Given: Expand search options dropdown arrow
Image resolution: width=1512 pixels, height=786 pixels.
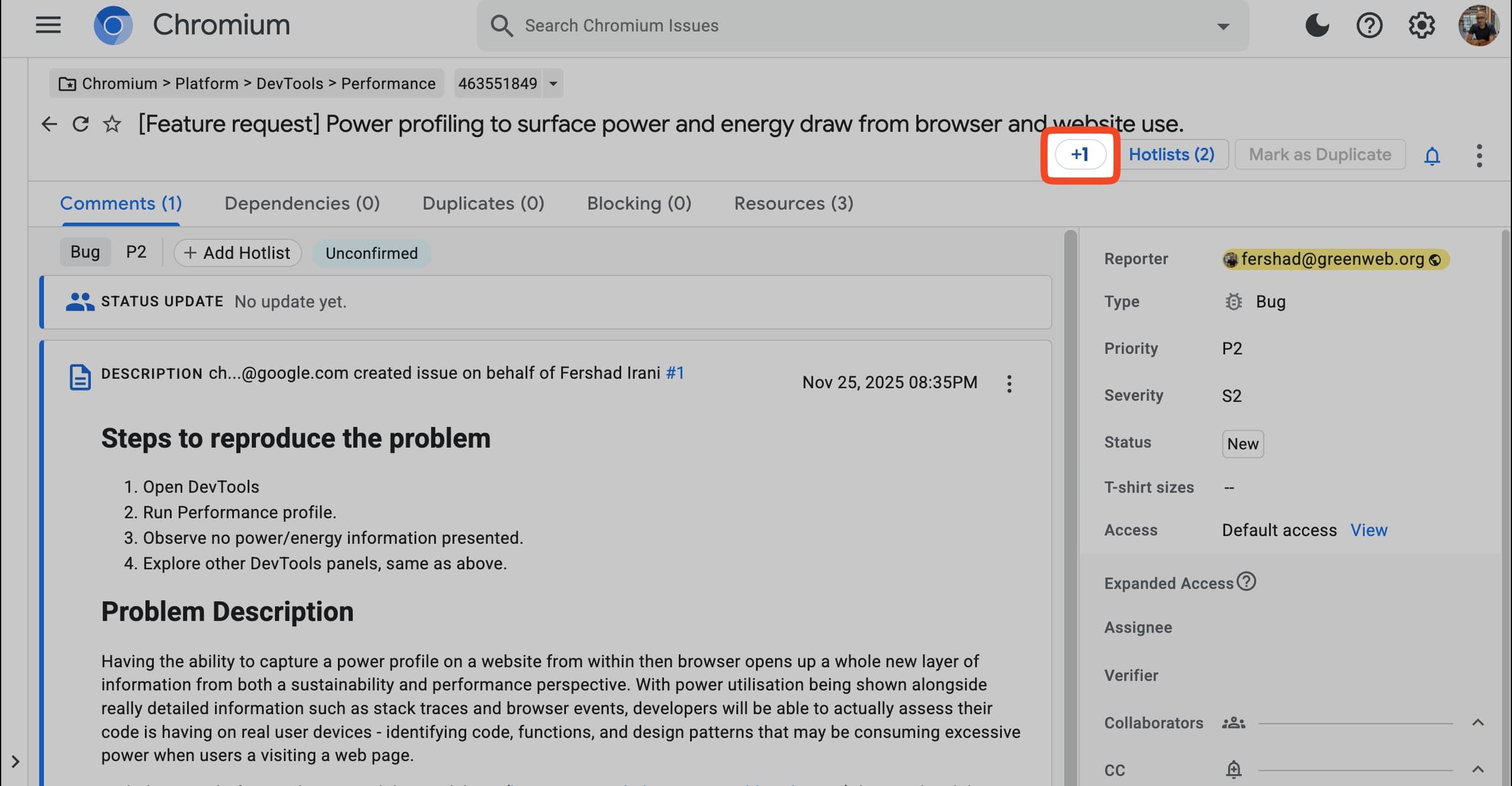Looking at the screenshot, I should pyautogui.click(x=1223, y=26).
